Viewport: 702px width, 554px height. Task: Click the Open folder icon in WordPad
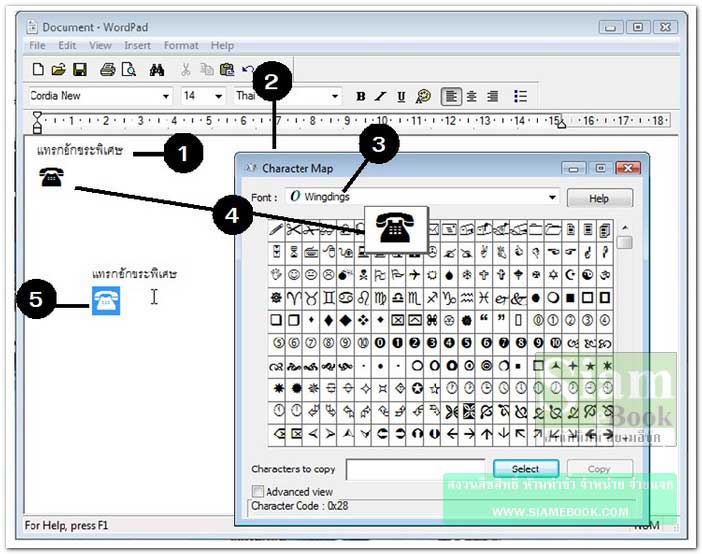(59, 69)
